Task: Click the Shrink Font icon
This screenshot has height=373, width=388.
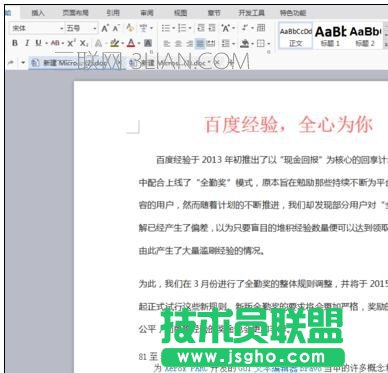Action: (x=116, y=28)
